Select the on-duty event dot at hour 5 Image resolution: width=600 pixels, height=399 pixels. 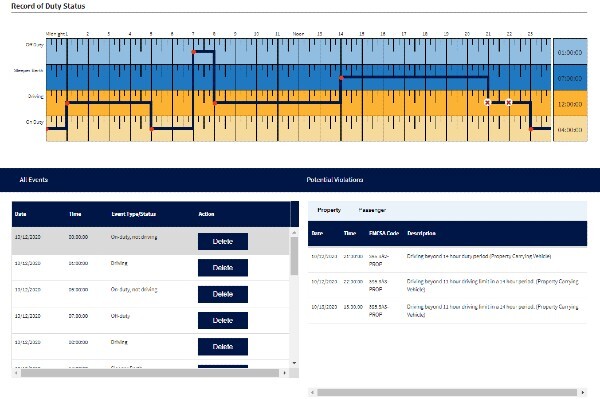152,129
